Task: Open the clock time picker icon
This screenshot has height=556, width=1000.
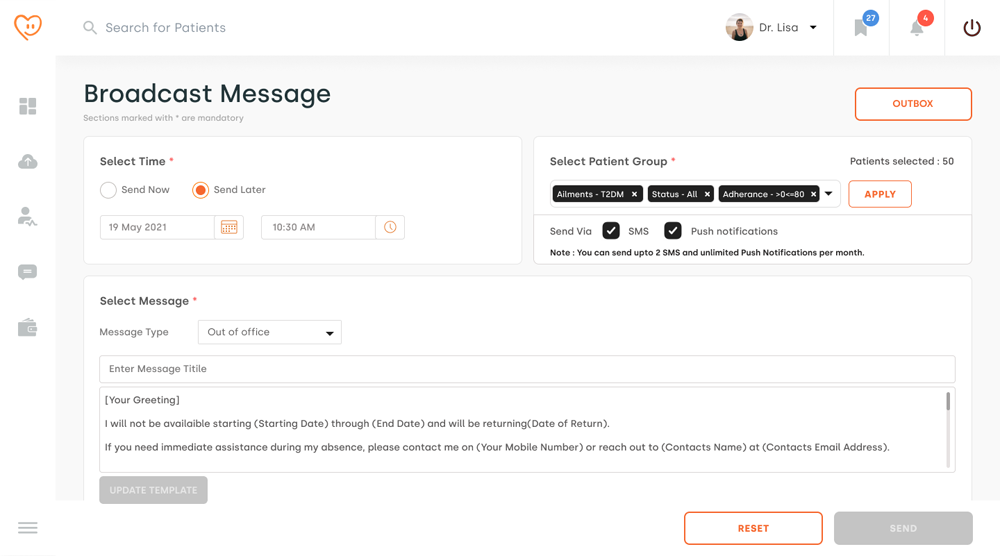Action: pos(390,227)
